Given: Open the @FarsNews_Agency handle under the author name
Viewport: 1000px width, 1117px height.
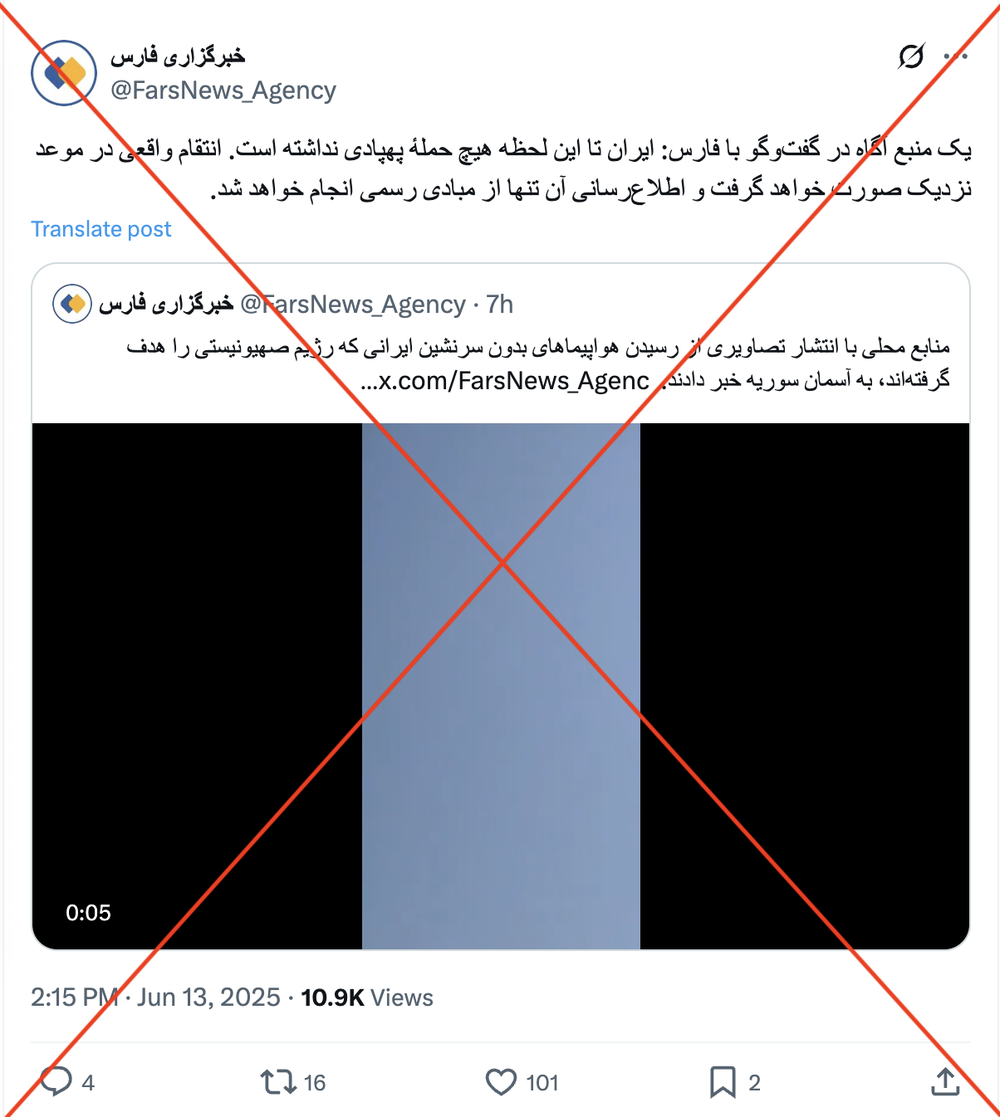Looking at the screenshot, I should pos(223,90).
